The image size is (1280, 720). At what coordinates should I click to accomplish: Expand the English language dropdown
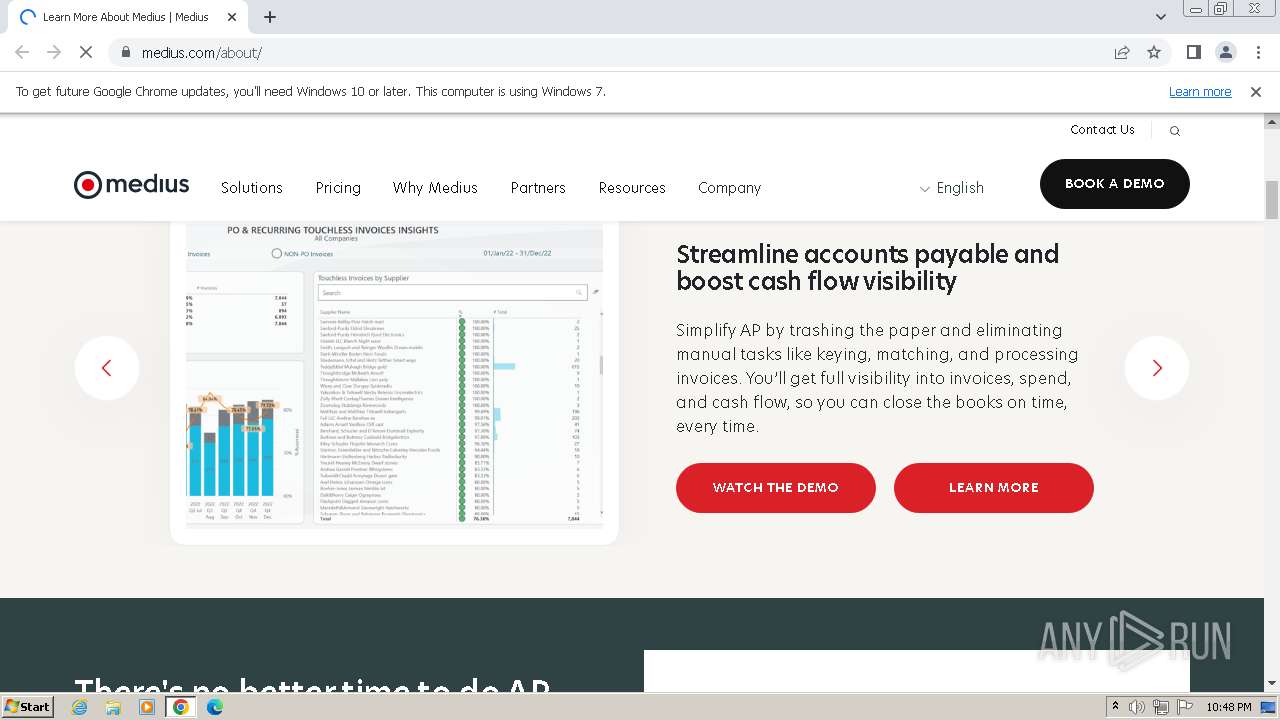coord(952,188)
